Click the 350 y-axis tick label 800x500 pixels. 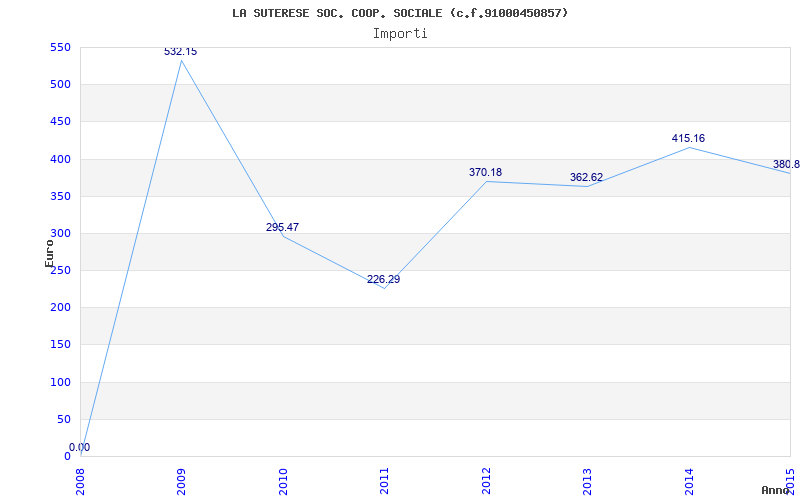60,196
